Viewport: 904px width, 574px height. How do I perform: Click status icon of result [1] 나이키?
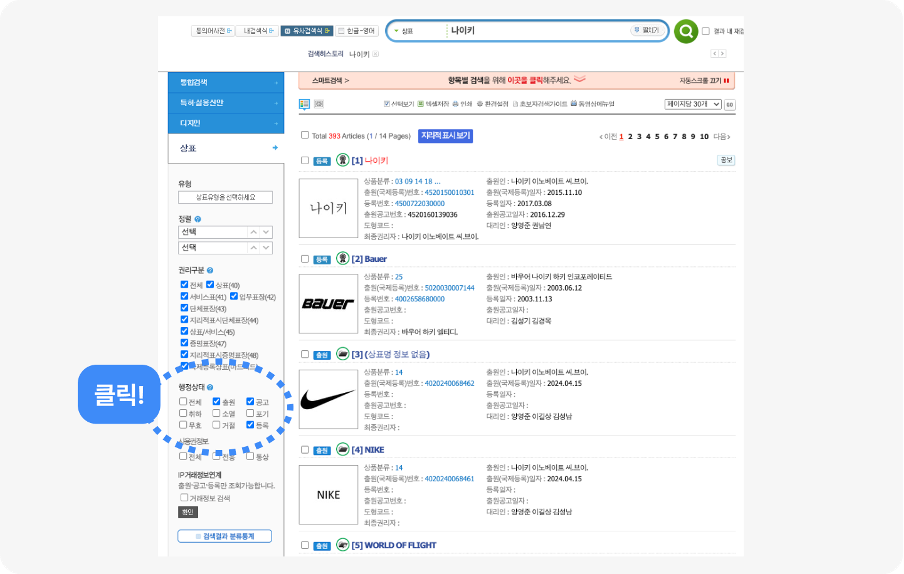tap(342, 160)
